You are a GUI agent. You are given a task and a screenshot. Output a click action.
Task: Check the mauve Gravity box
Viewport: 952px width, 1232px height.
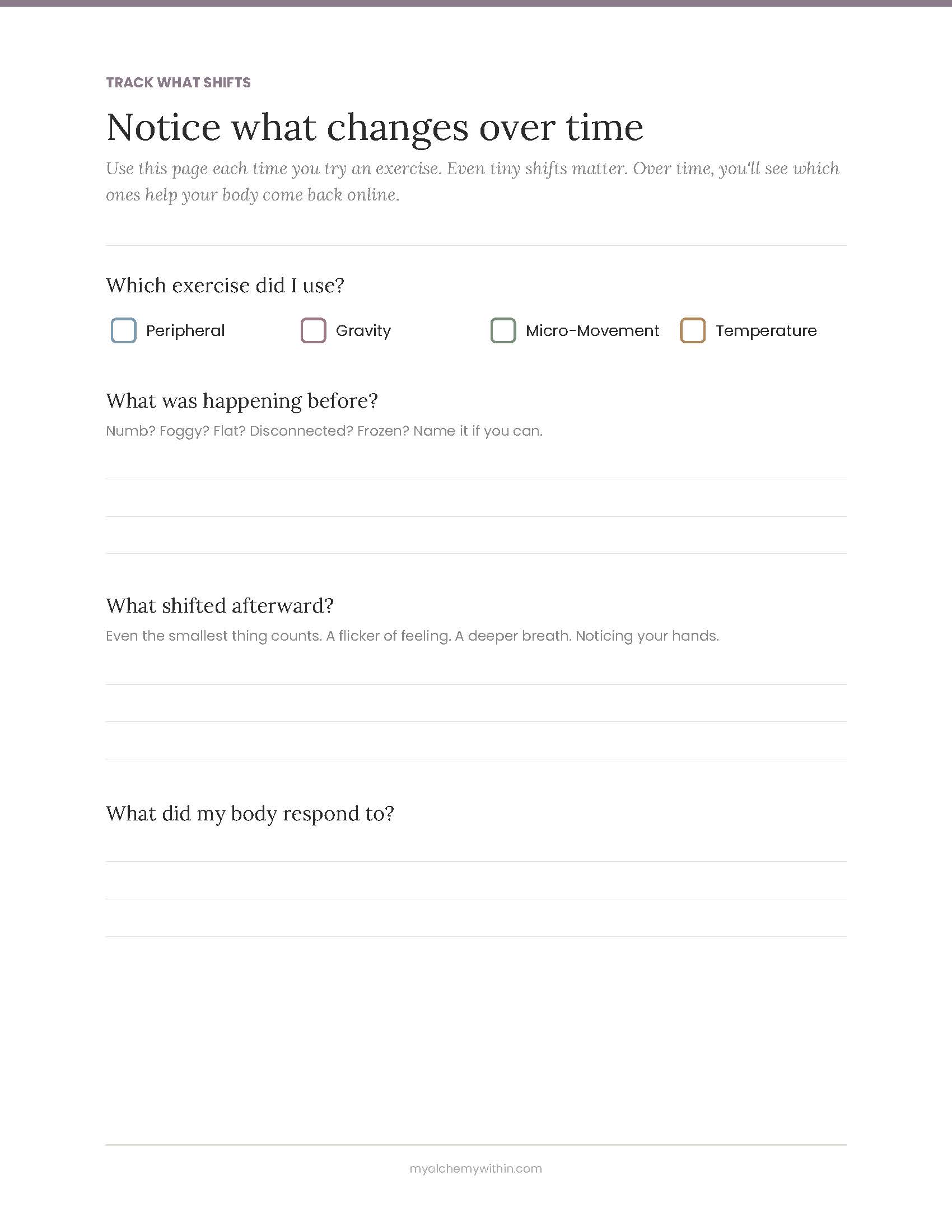[314, 330]
